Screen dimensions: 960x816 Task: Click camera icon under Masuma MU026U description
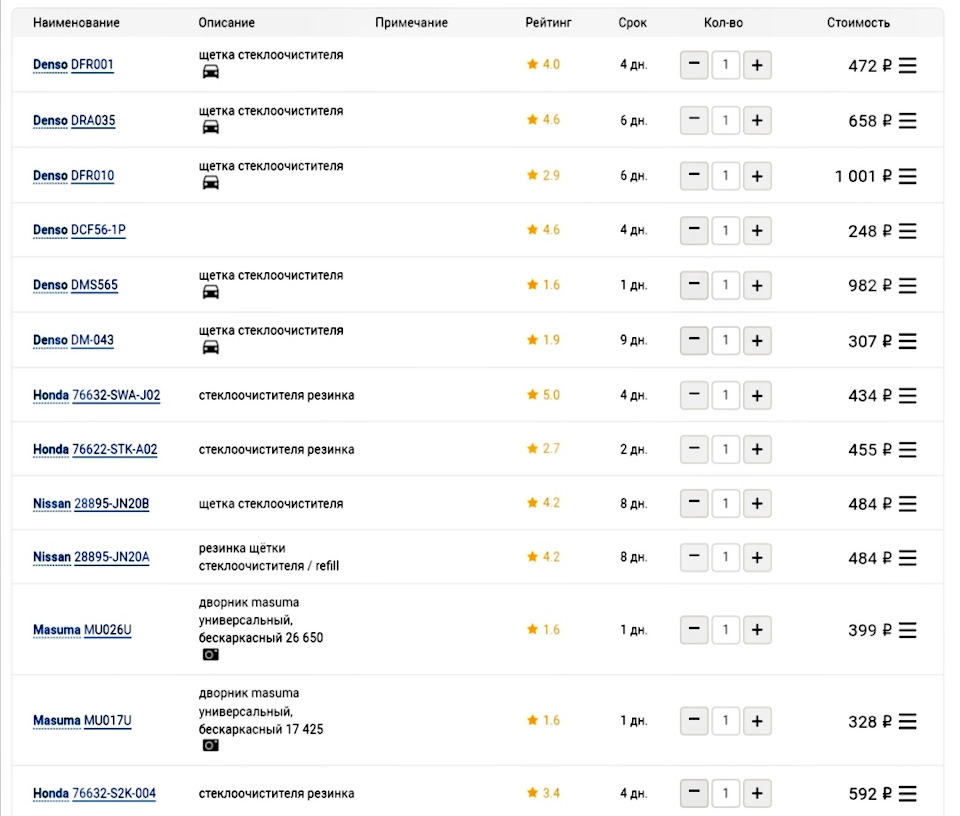coord(211,655)
